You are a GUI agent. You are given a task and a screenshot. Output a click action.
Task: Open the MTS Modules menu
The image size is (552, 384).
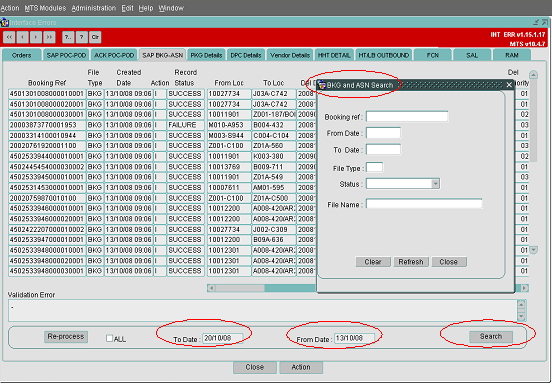coord(45,8)
